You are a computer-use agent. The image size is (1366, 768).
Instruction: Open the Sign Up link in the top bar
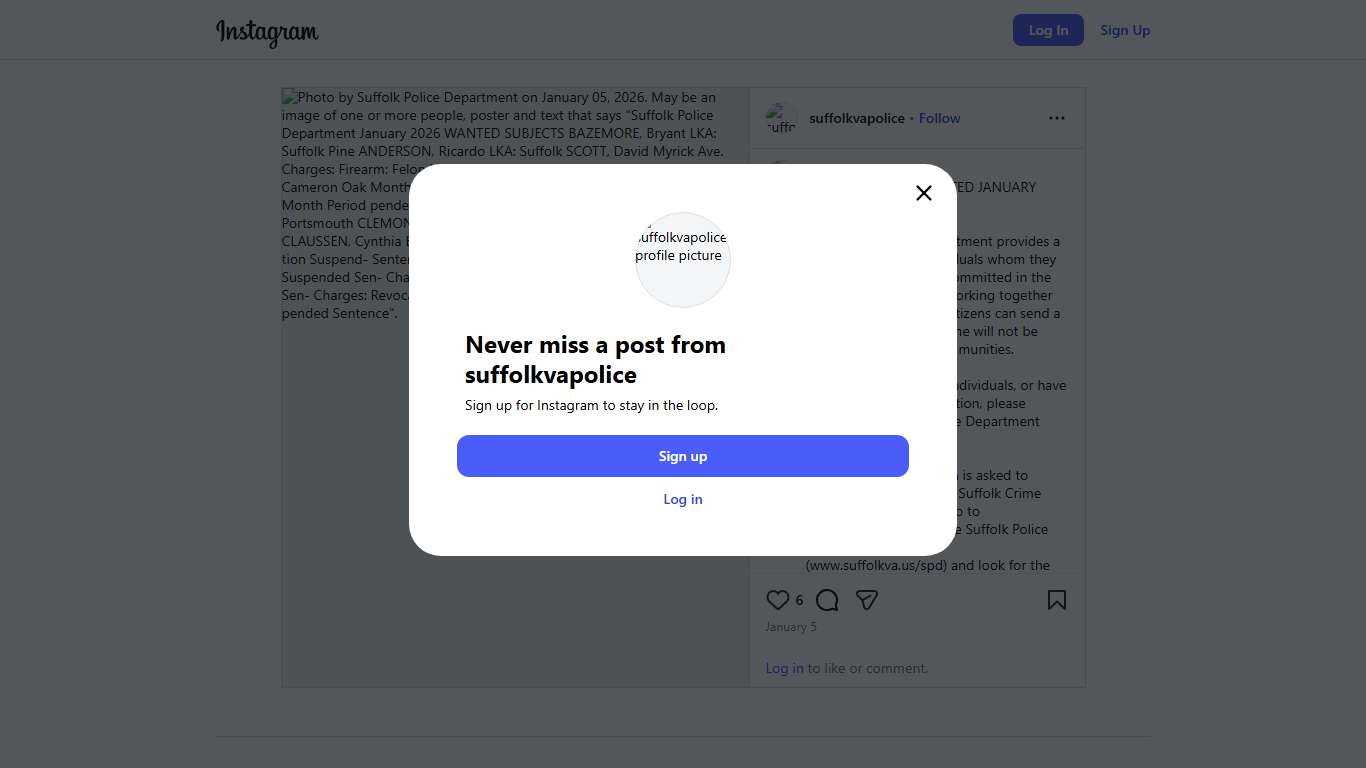click(1125, 30)
